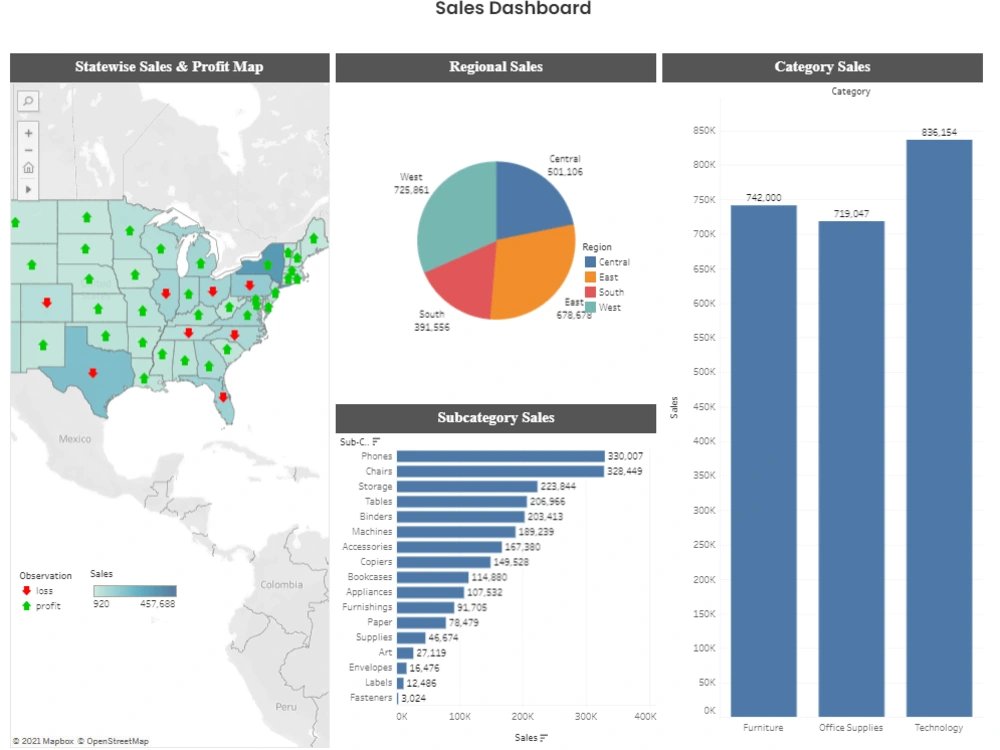Click the zoom out icon on the map
The width and height of the screenshot is (1000, 750).
[27, 152]
